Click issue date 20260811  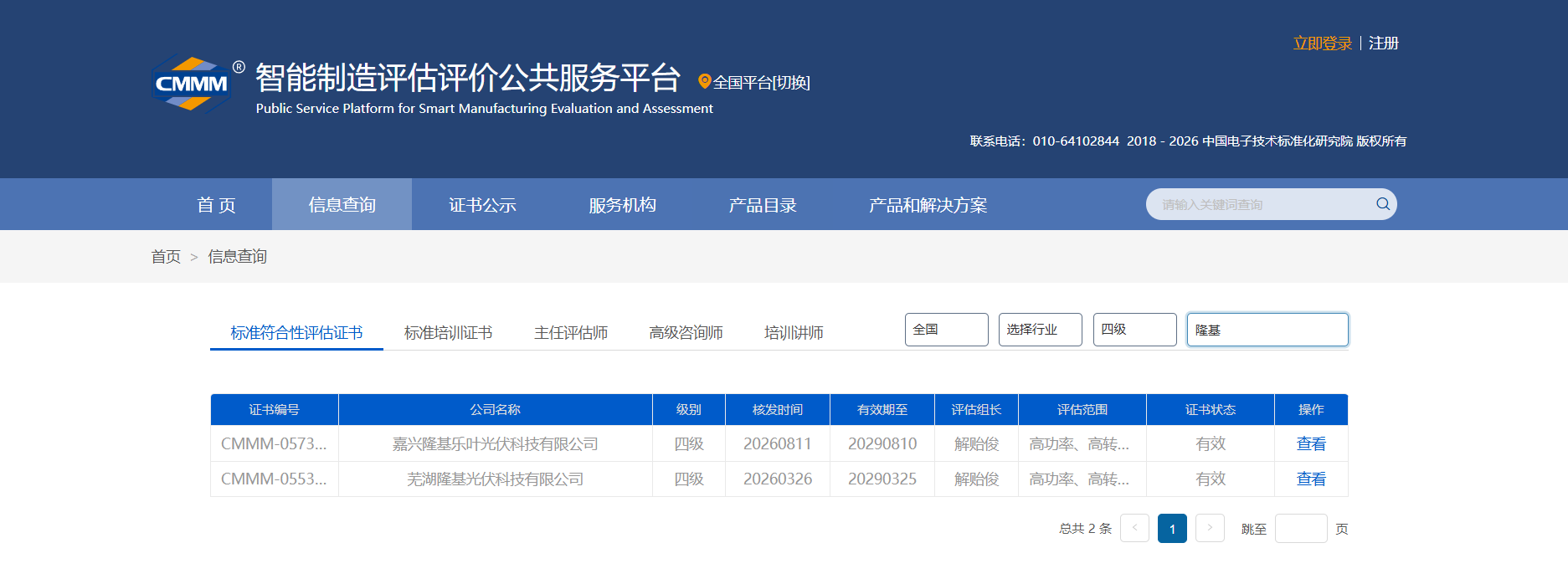click(777, 443)
